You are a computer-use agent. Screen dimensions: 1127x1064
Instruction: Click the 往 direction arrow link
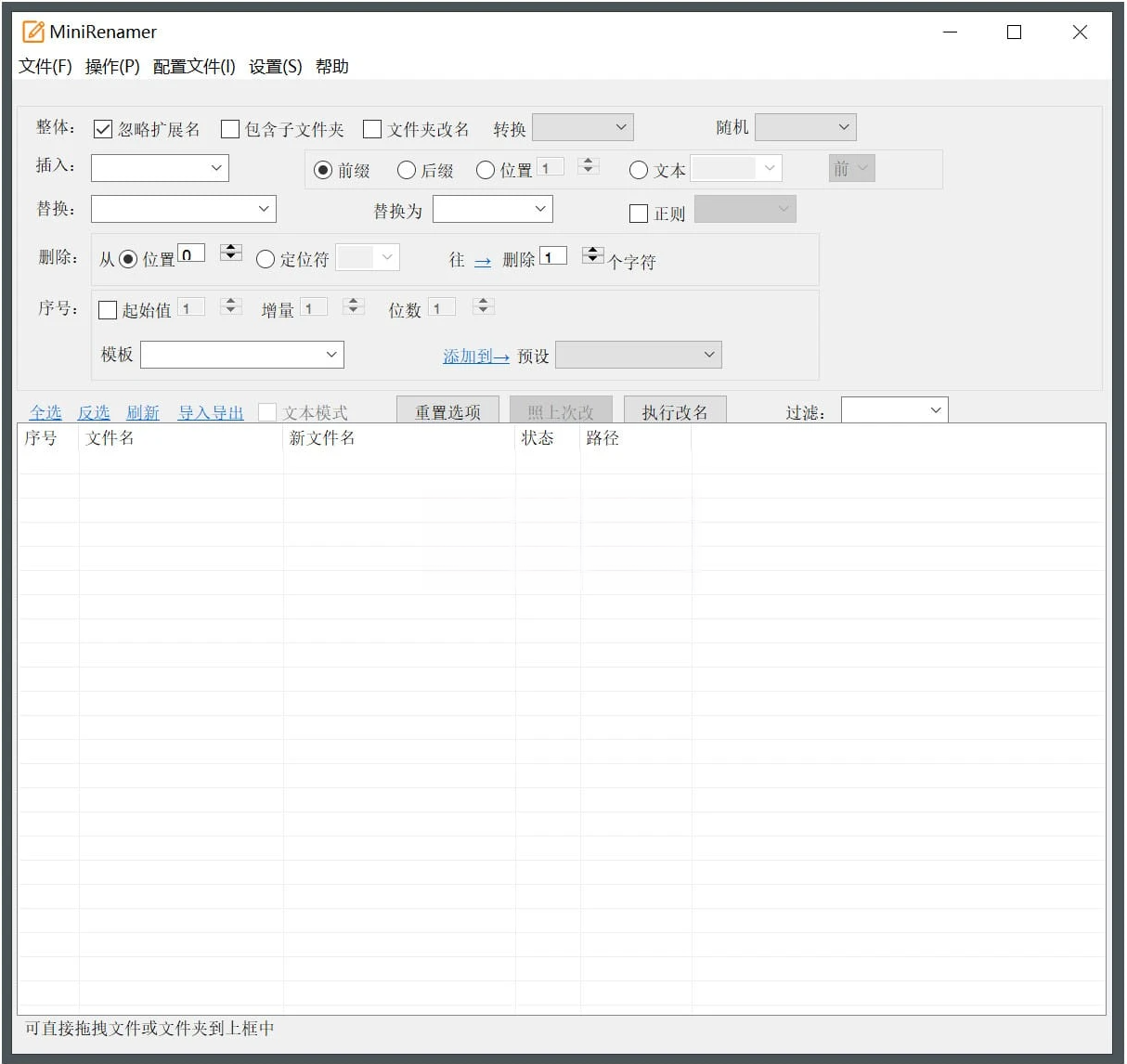482,262
